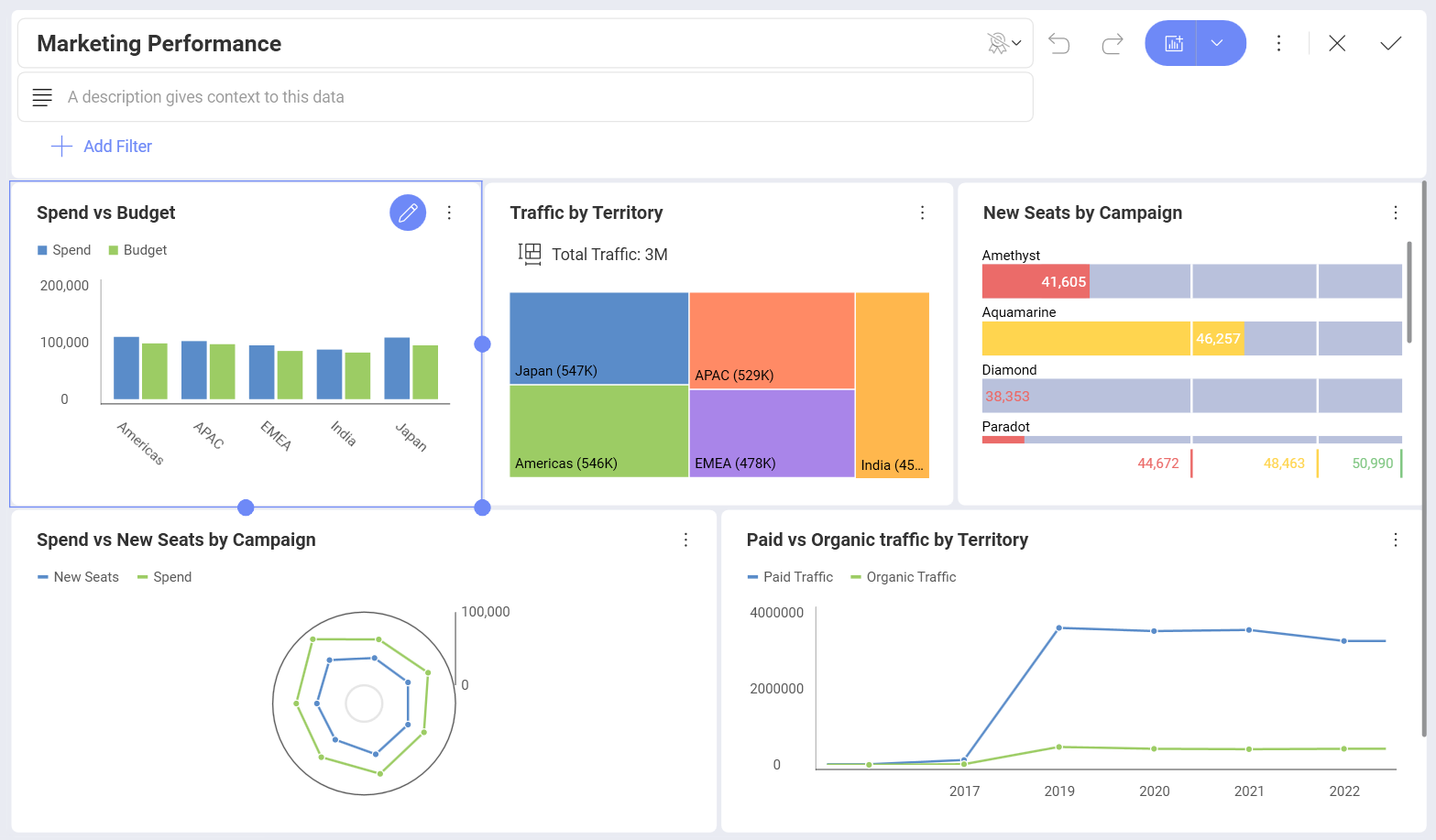
Task: Open Traffic by Territory overflow menu
Action: click(x=923, y=213)
